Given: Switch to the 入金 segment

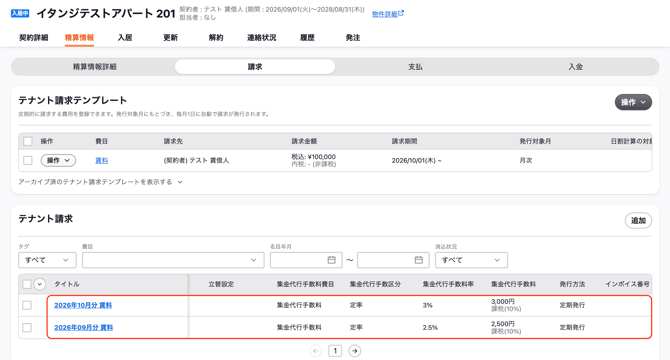Looking at the screenshot, I should [x=576, y=67].
